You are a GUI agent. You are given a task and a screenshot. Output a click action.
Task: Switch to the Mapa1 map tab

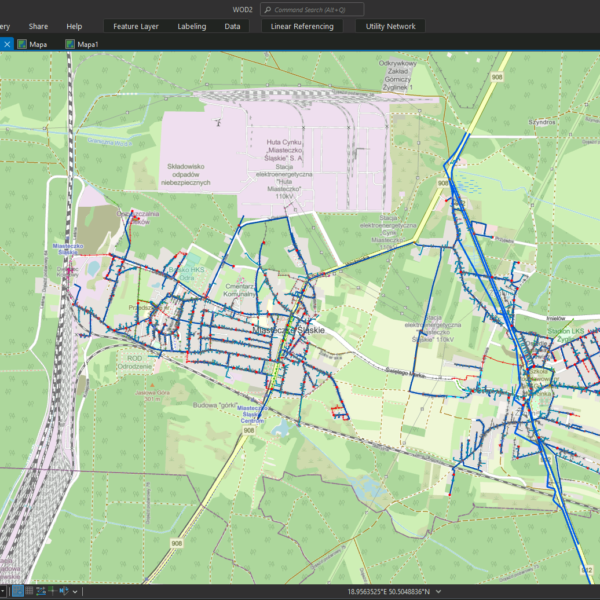(x=84, y=44)
